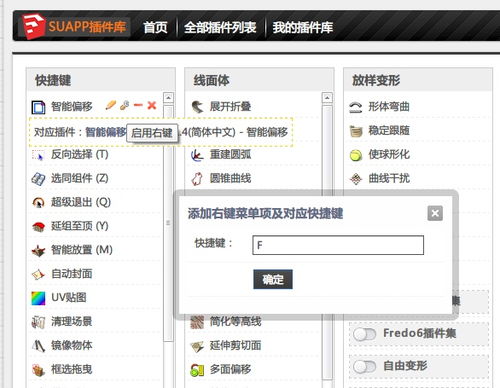Screen dimensions: 500x388
Task: Click the up arrow of 快捷键 list scrollbar
Action: 168,98
